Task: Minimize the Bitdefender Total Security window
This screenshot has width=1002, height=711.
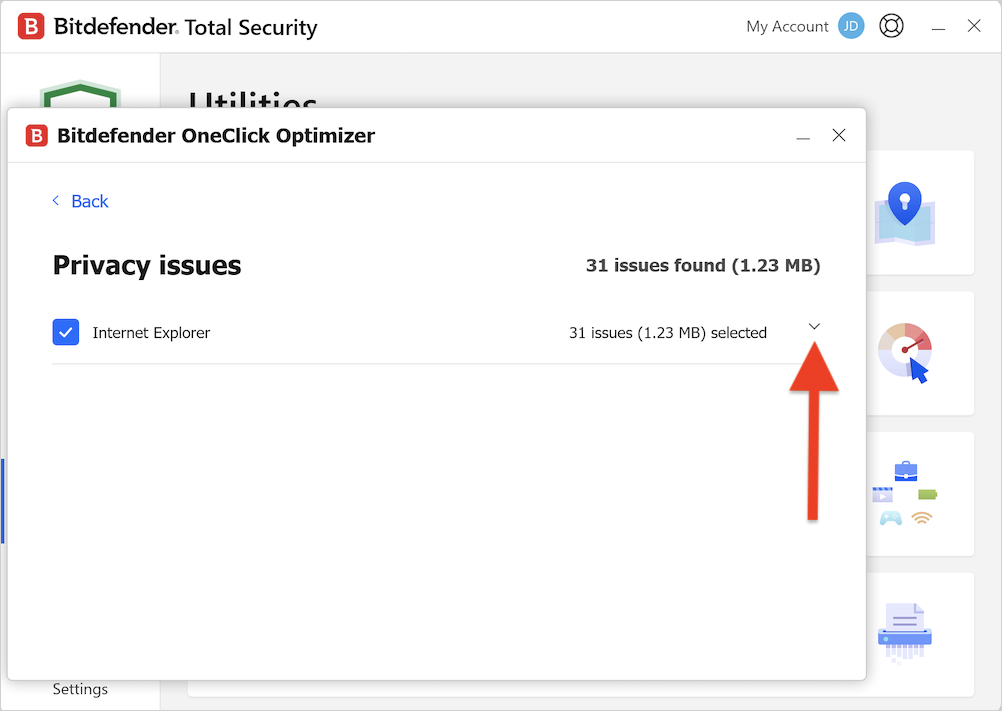Action: pos(937,27)
